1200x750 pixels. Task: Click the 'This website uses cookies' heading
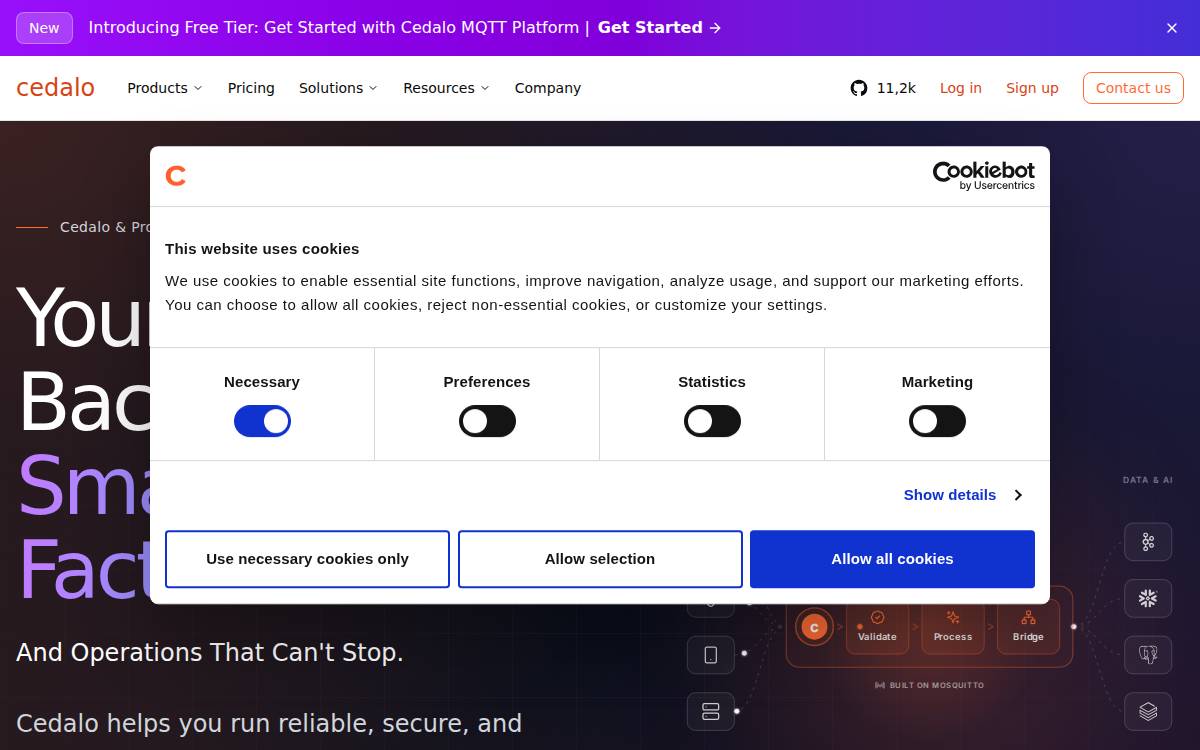[x=262, y=249]
